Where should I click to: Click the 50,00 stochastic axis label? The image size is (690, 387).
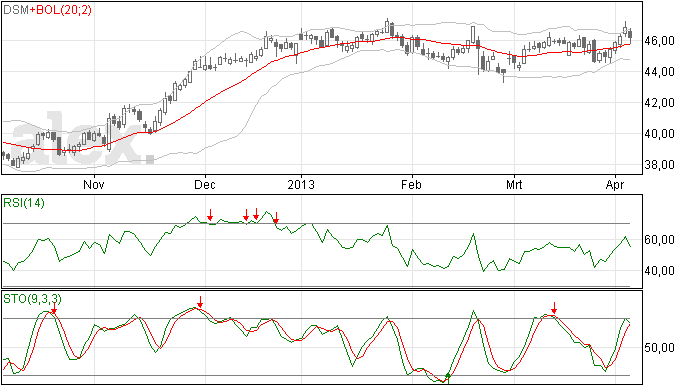click(659, 348)
